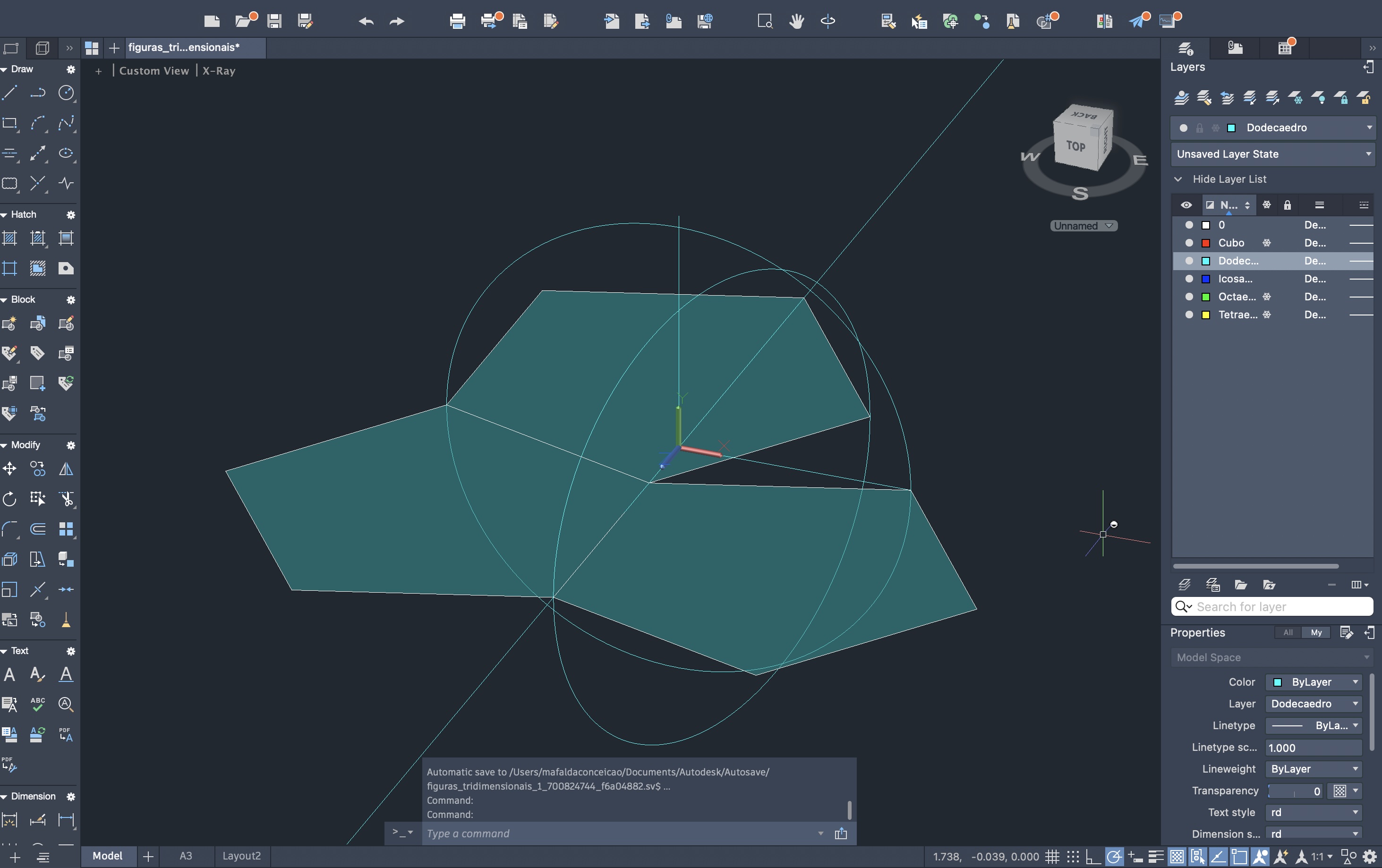Open the Lineweight ByLayer dropdown
This screenshot has height=868, width=1382.
pos(1313,769)
